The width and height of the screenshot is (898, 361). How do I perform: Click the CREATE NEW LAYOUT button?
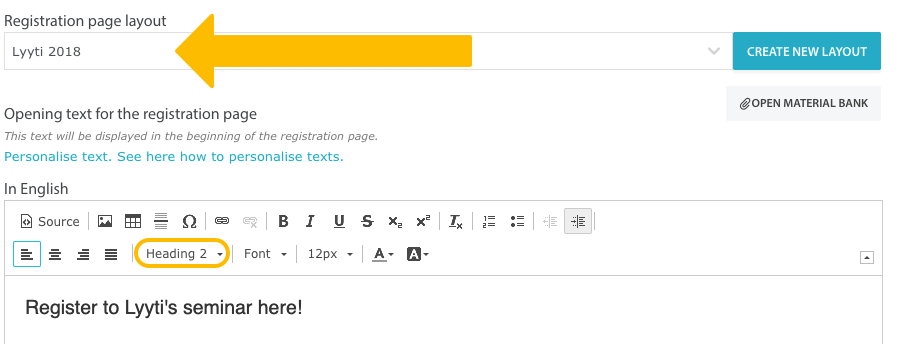806,51
